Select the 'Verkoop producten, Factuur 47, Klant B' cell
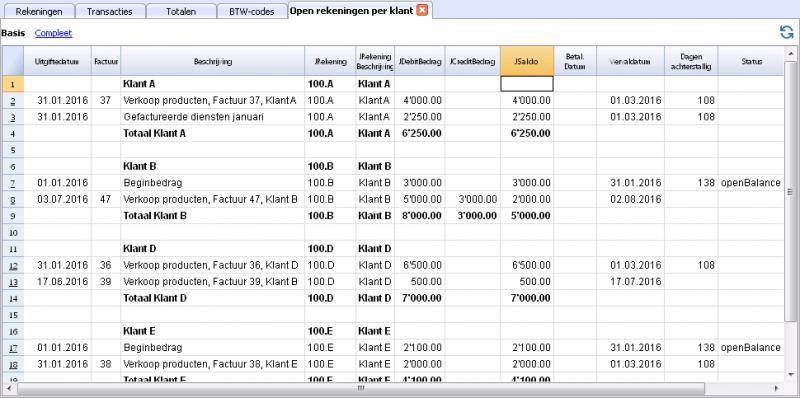 click(x=213, y=200)
